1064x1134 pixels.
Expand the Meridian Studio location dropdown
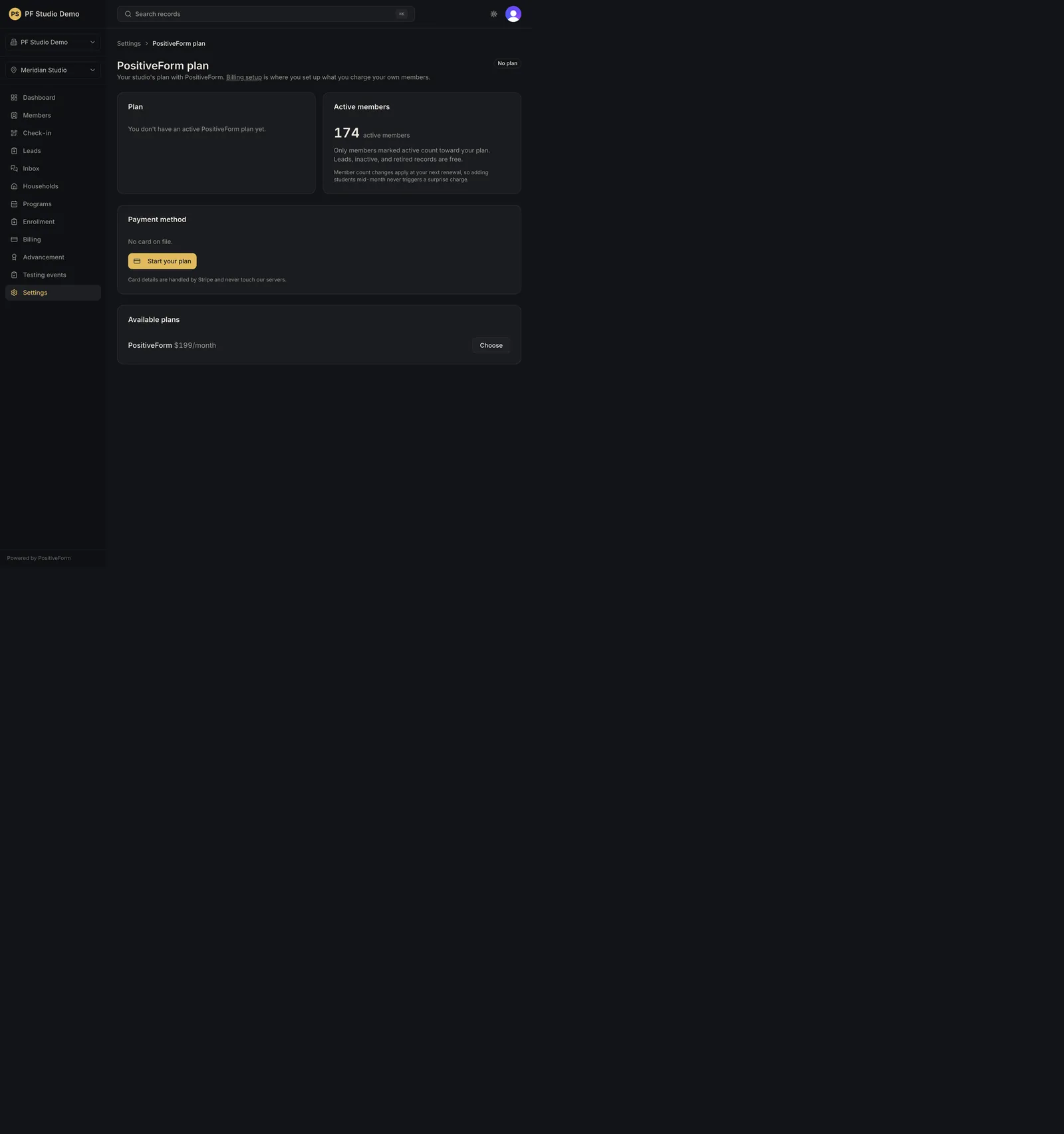pos(53,71)
